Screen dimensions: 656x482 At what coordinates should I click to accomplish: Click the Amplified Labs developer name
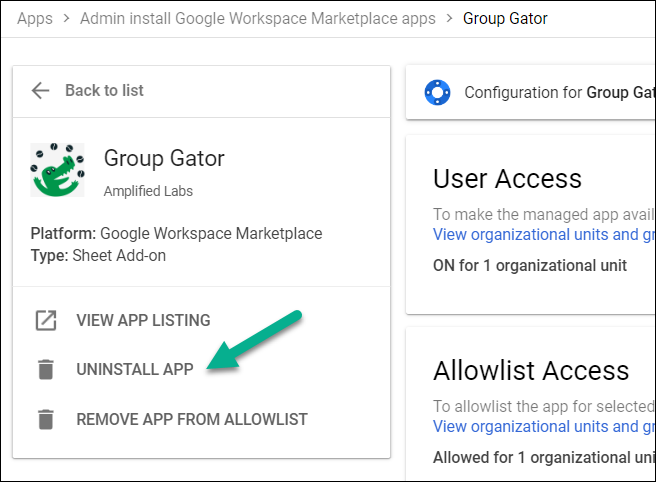click(148, 191)
